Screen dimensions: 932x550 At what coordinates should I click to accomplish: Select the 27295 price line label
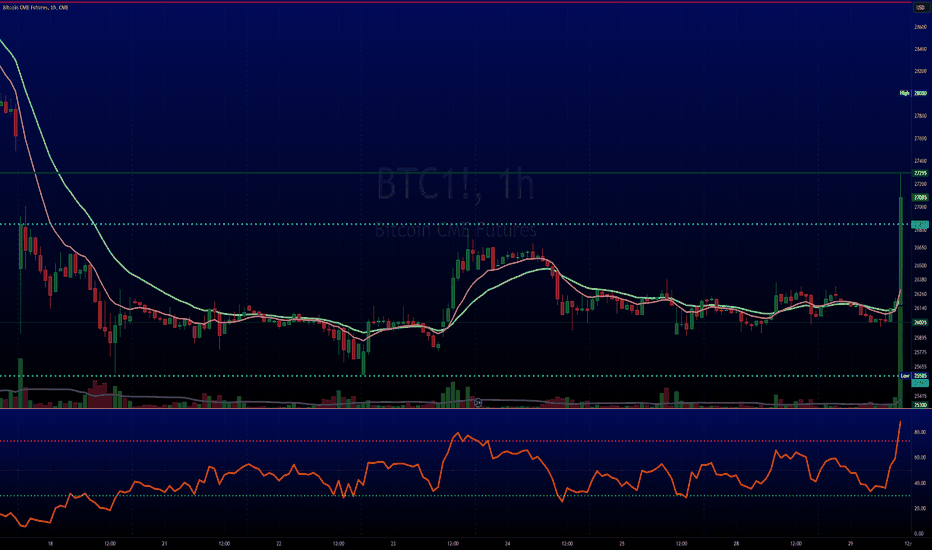(920, 173)
